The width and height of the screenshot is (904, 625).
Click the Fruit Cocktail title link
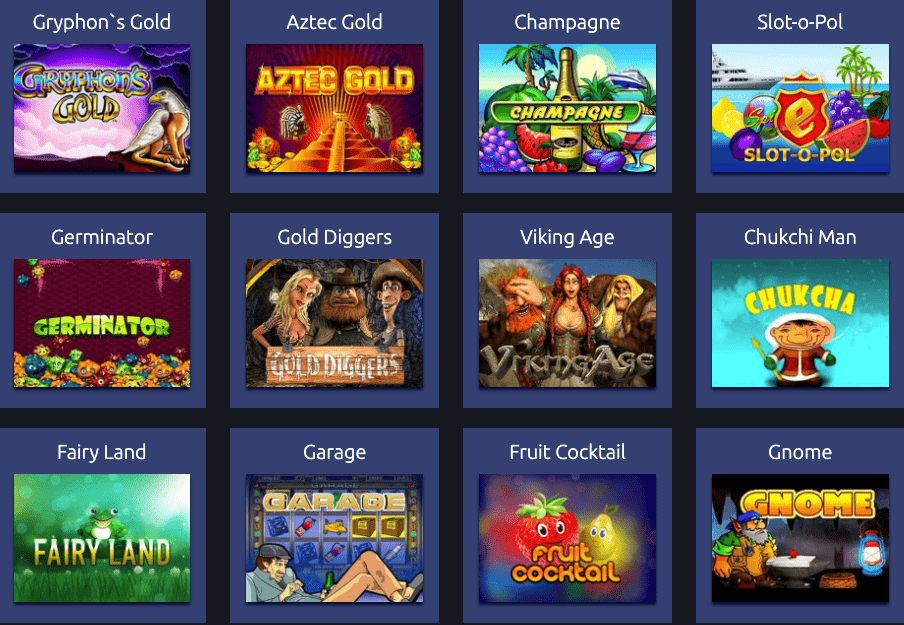(x=567, y=452)
